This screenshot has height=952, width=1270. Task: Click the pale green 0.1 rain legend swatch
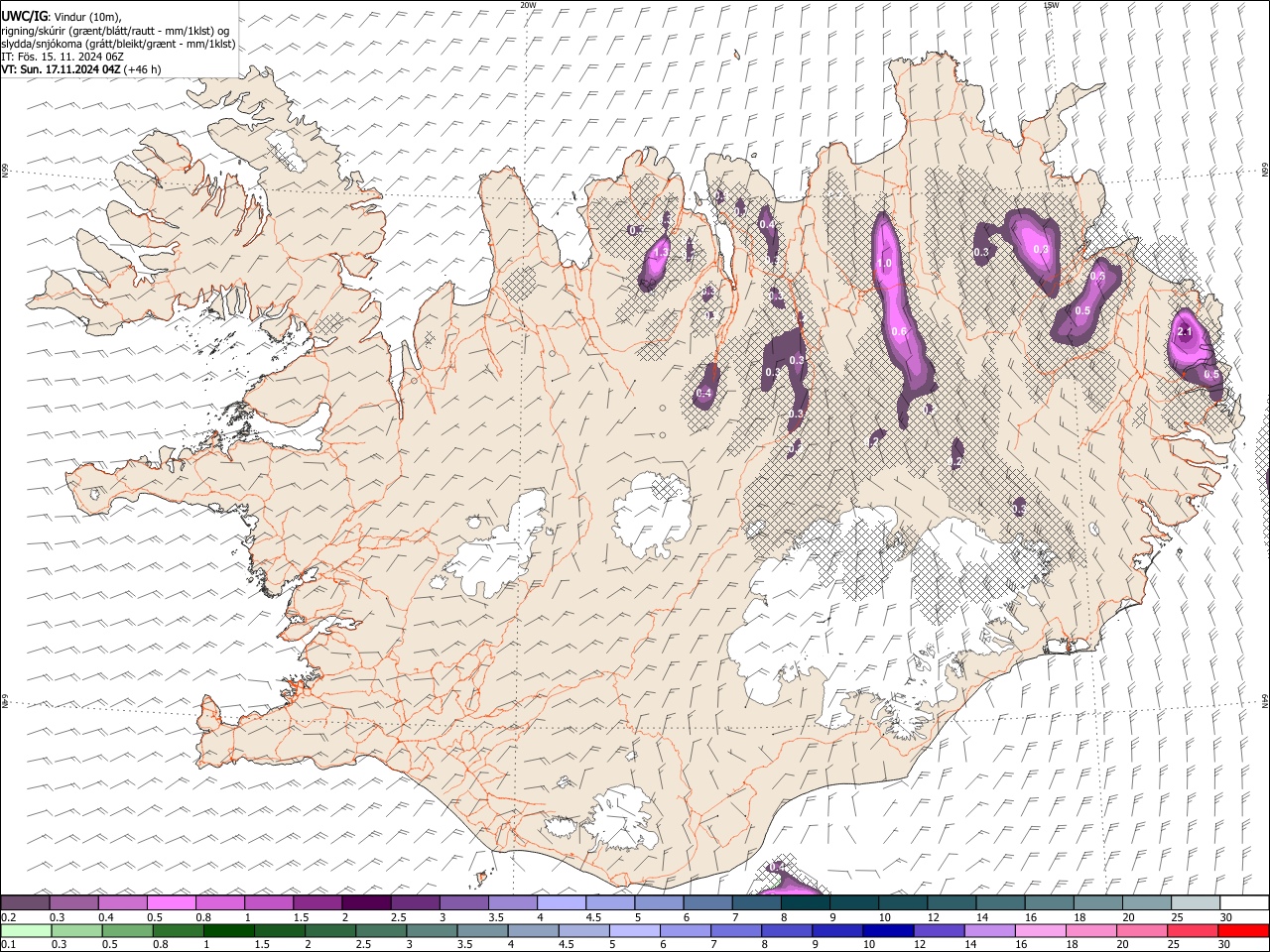[x=26, y=930]
